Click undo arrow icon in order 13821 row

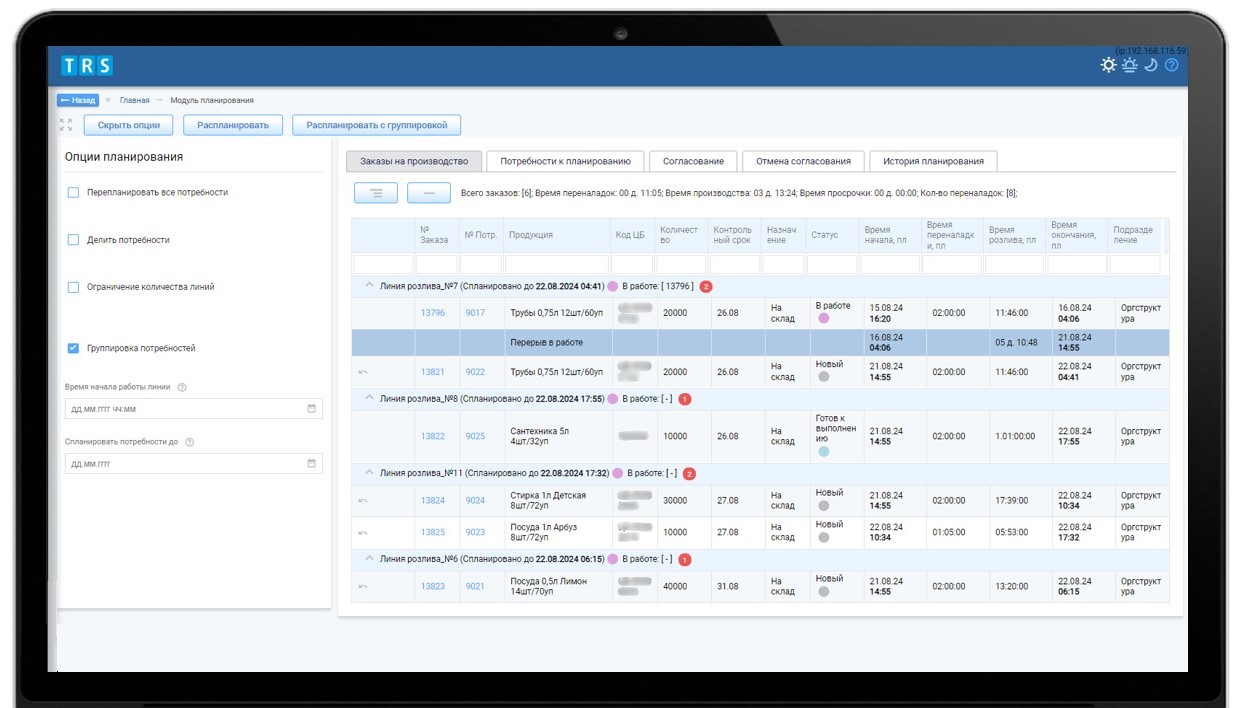coord(362,372)
